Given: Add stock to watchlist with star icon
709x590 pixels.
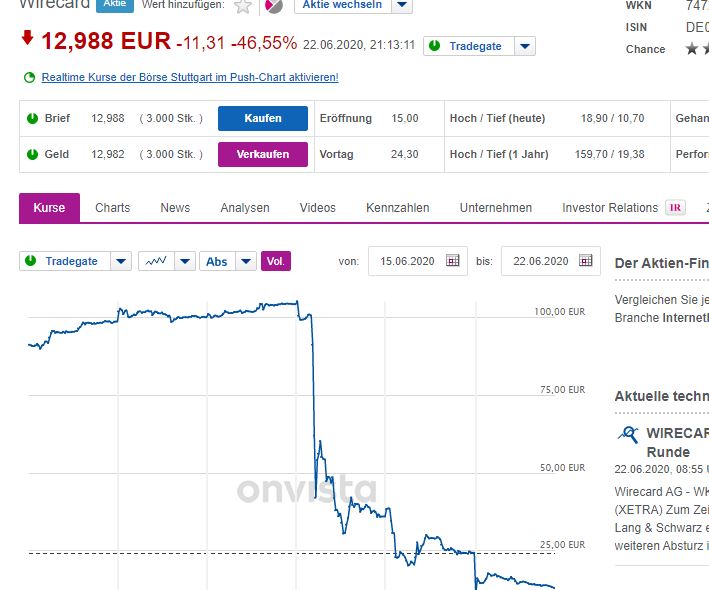Looking at the screenshot, I should click(243, 6).
